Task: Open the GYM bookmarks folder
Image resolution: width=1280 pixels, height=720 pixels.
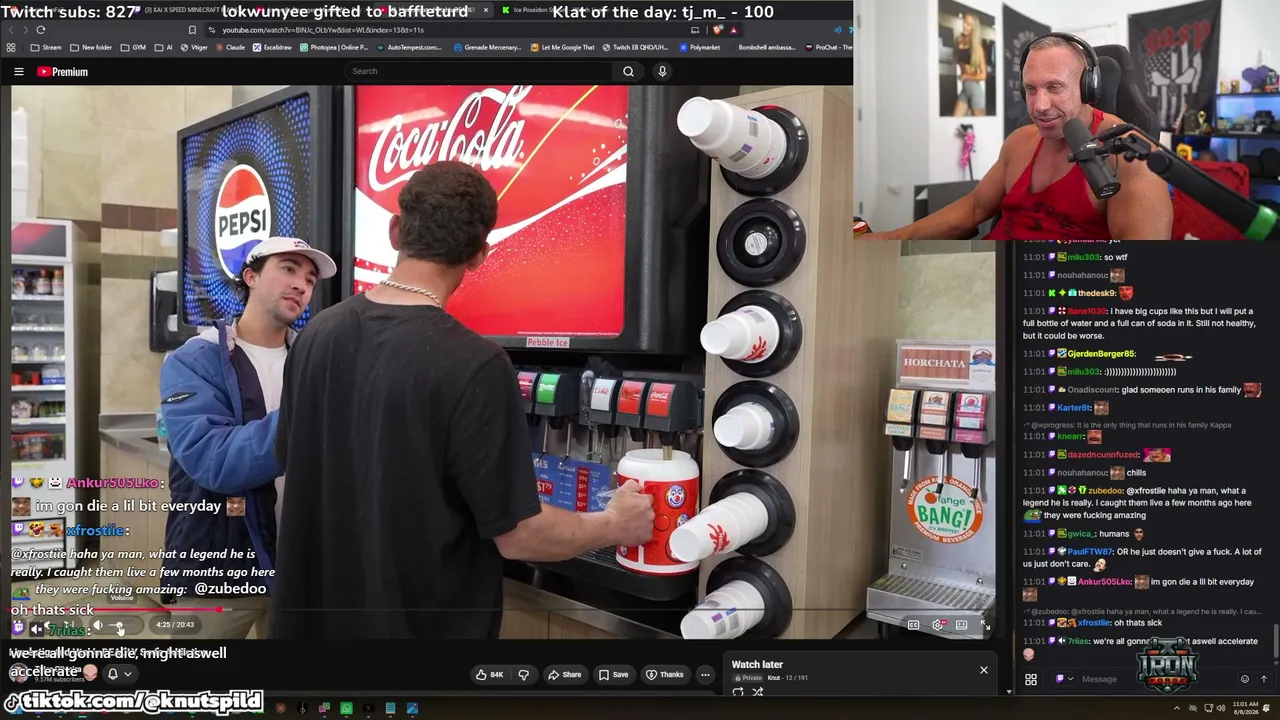Action: pos(133,47)
